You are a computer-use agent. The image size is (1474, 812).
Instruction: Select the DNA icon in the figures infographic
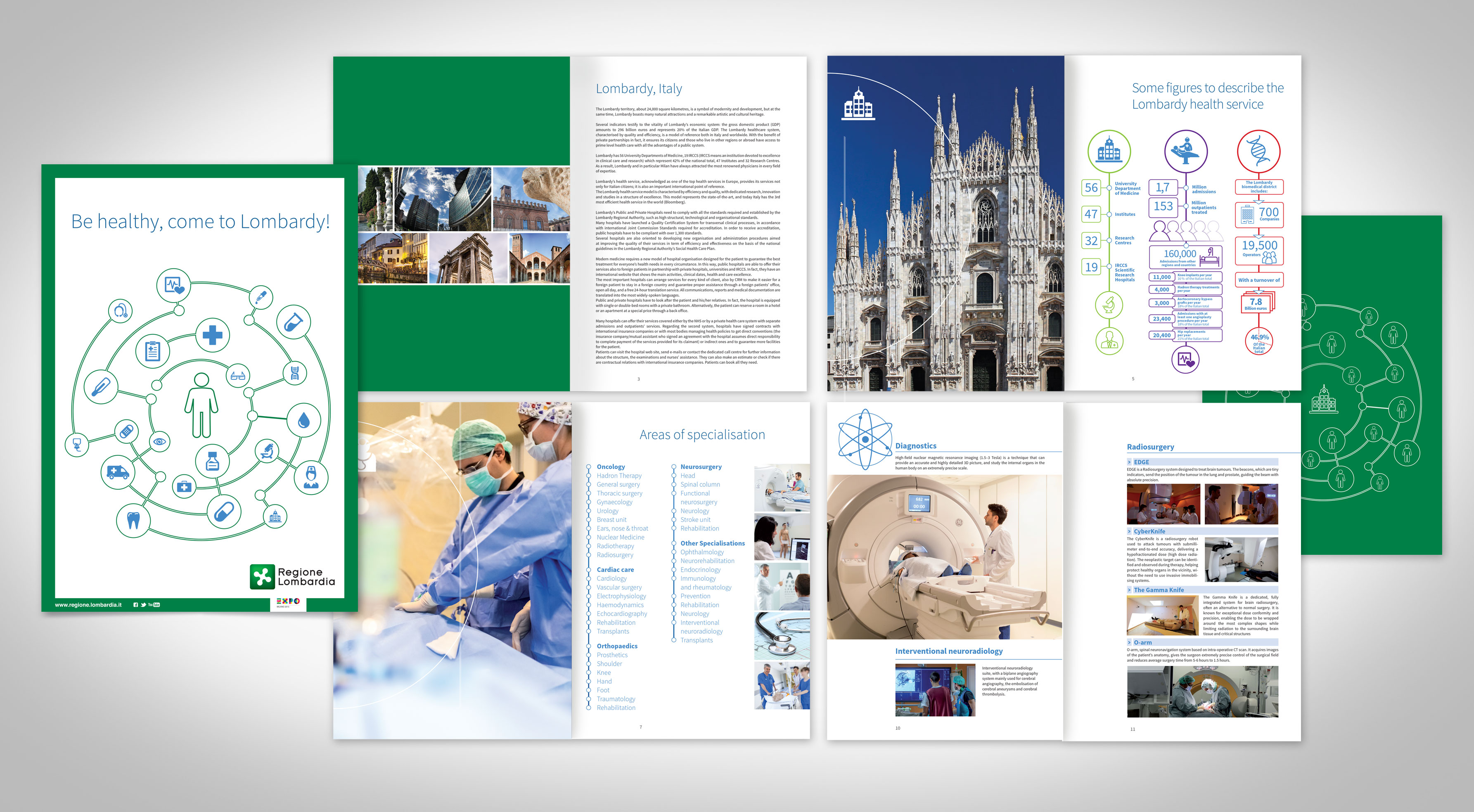point(1258,152)
